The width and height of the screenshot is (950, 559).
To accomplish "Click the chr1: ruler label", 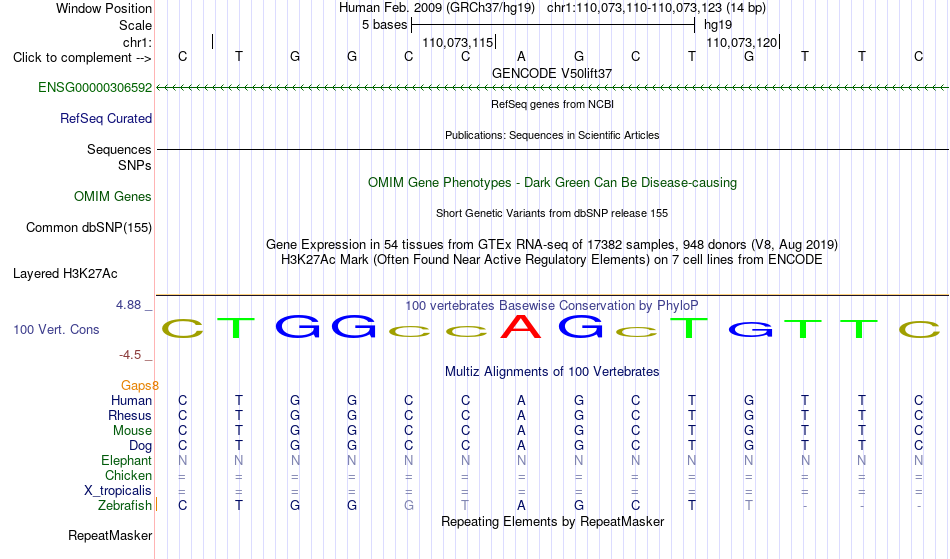I will coord(138,42).
